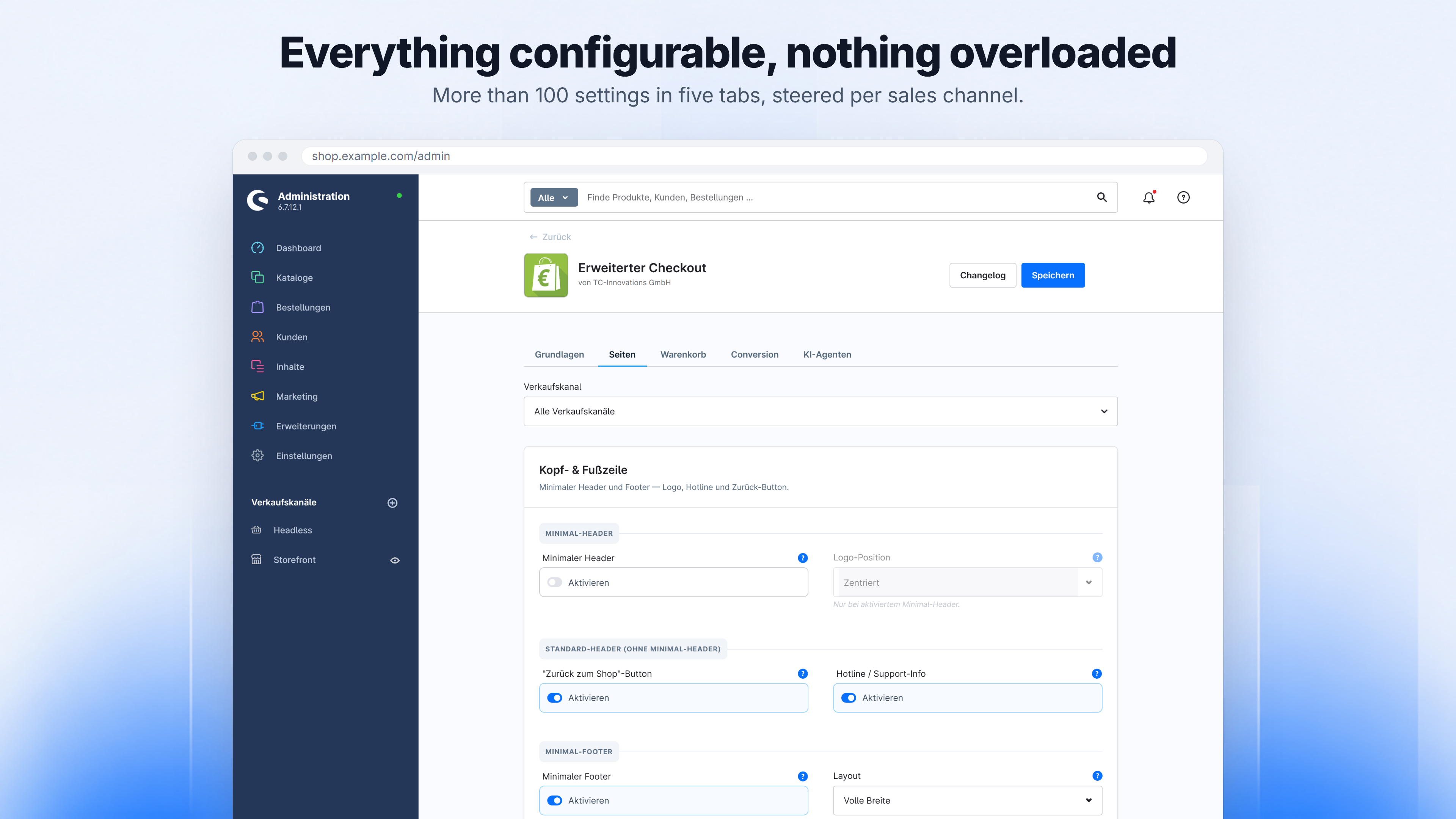
Task: Show help for Minimaler Header
Action: (803, 558)
